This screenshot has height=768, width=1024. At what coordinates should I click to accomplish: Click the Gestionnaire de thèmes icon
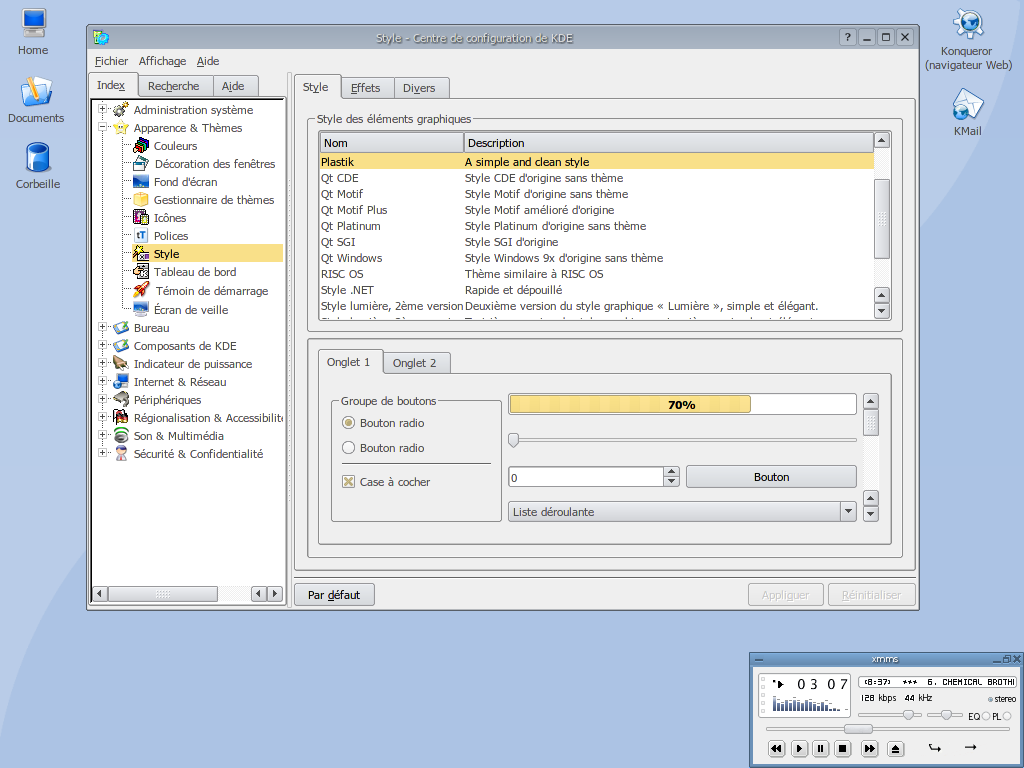[140, 199]
